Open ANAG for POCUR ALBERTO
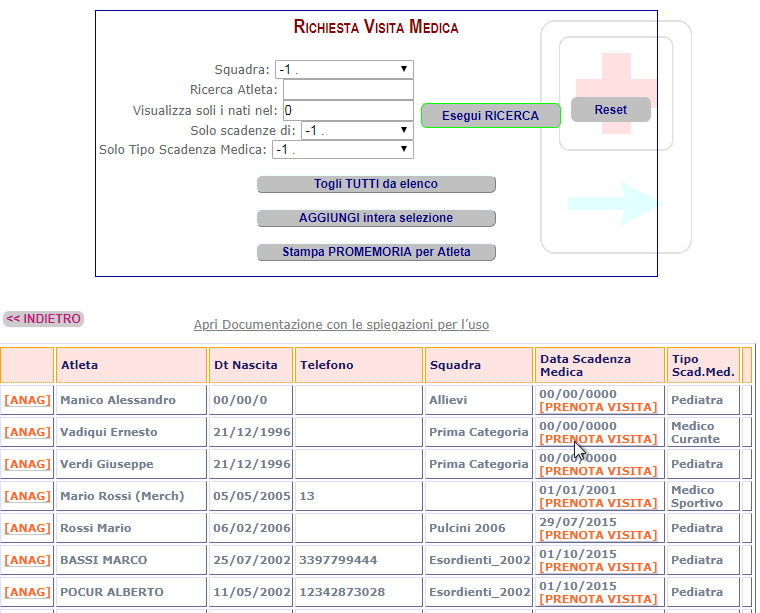 click(27, 592)
